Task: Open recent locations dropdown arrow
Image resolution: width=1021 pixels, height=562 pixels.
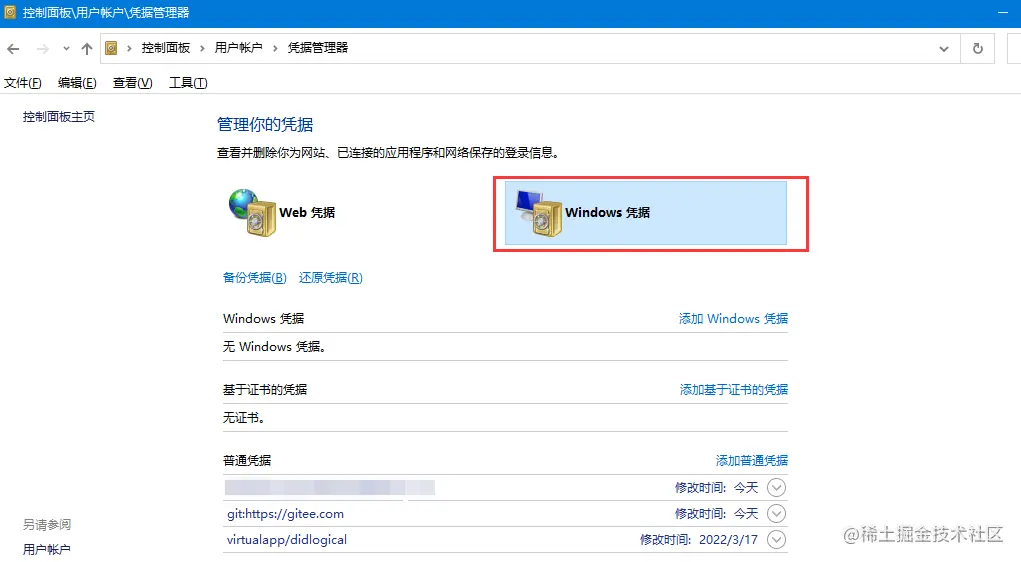Action: [66, 49]
